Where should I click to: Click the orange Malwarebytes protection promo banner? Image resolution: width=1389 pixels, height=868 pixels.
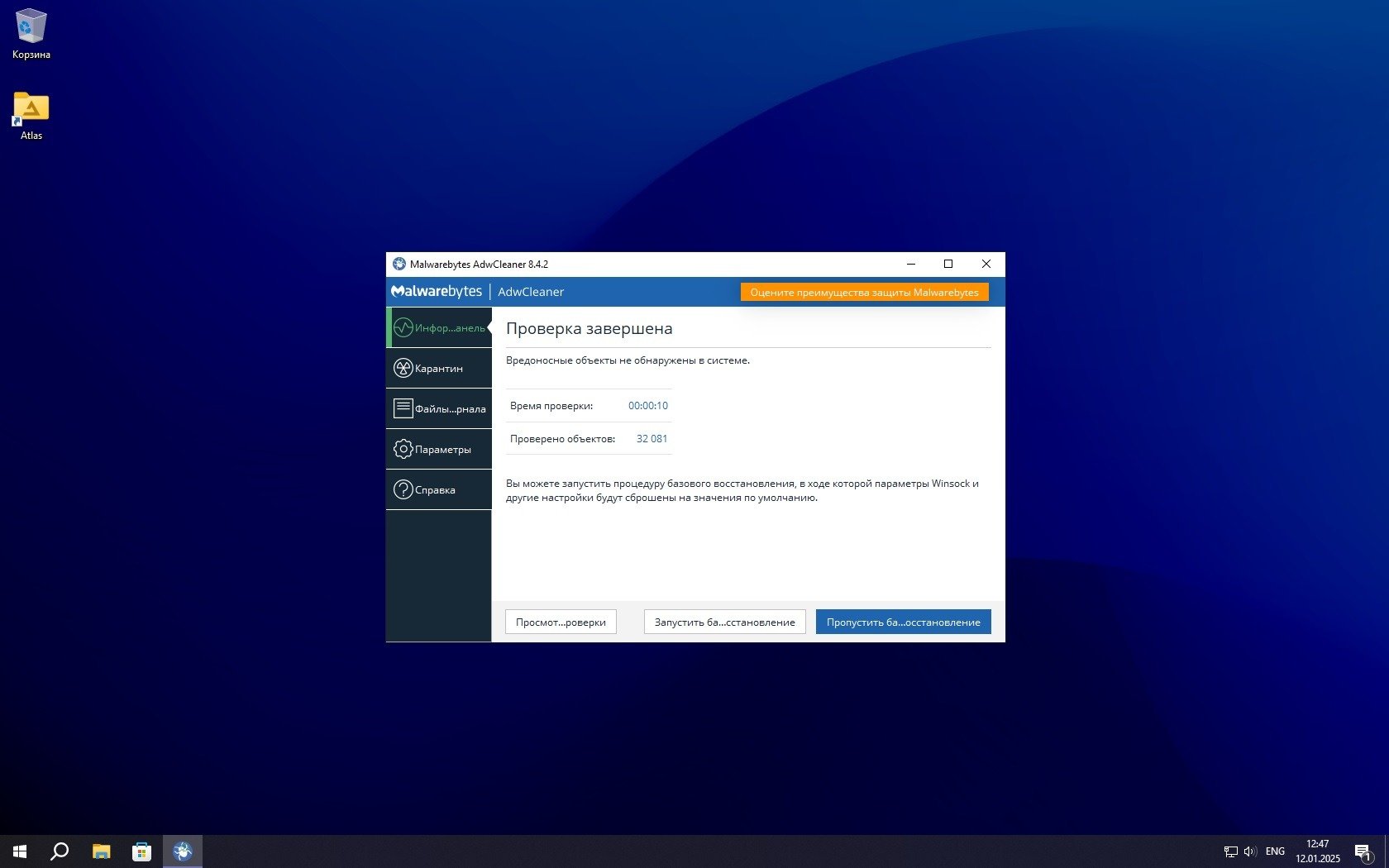tap(864, 293)
